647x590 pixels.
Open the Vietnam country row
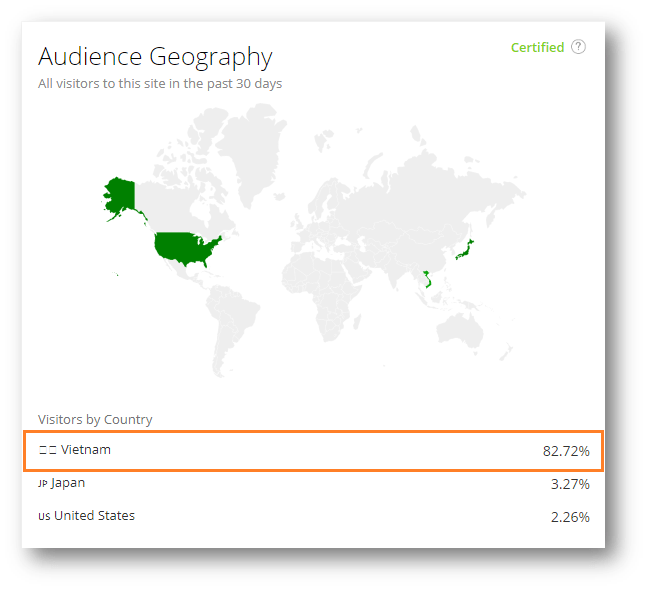pyautogui.click(x=314, y=451)
